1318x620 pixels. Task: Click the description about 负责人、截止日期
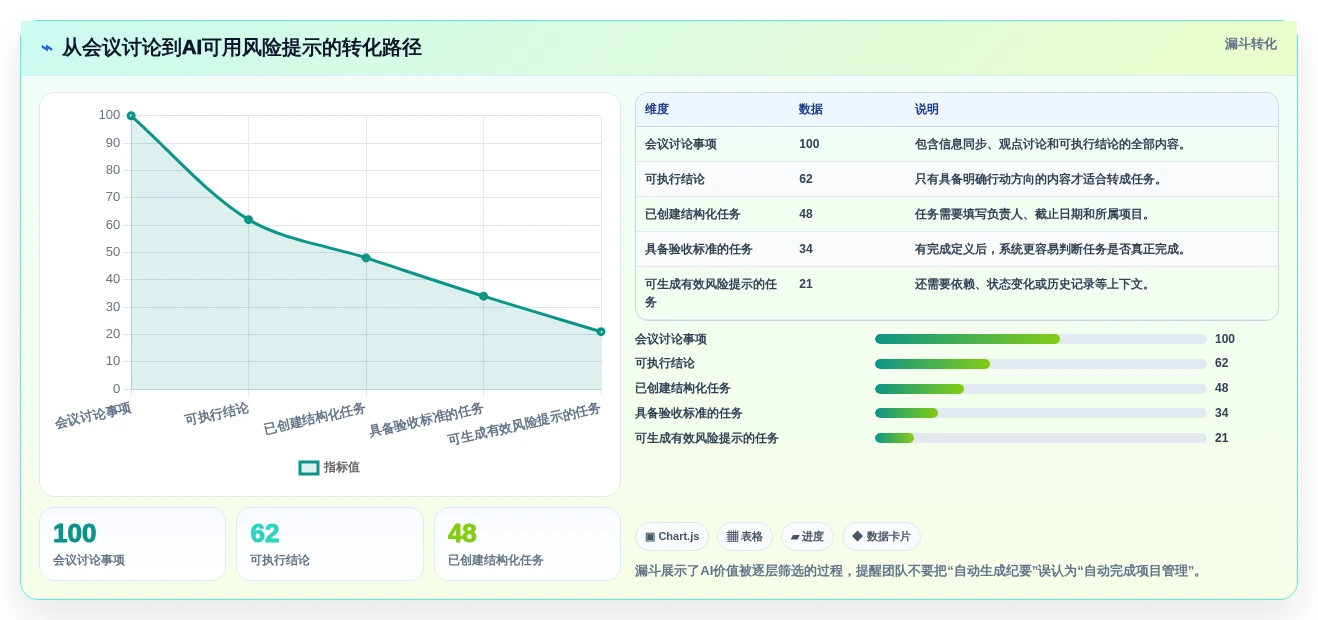[1034, 214]
